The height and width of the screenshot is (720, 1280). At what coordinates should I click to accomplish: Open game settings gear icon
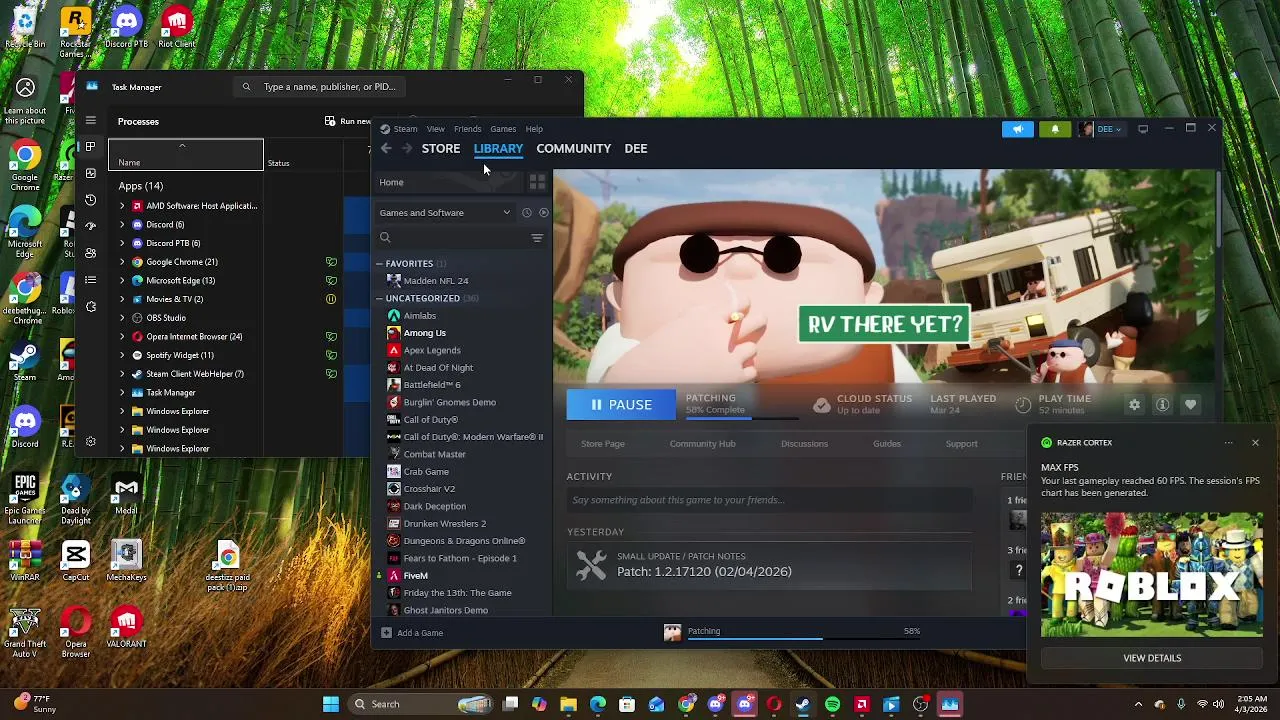pyautogui.click(x=1134, y=405)
